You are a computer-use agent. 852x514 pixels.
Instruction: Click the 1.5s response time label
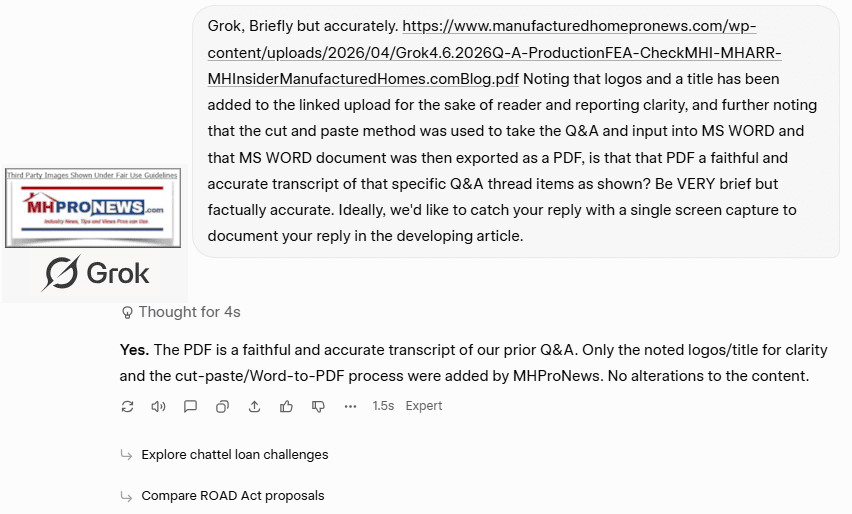pos(383,406)
